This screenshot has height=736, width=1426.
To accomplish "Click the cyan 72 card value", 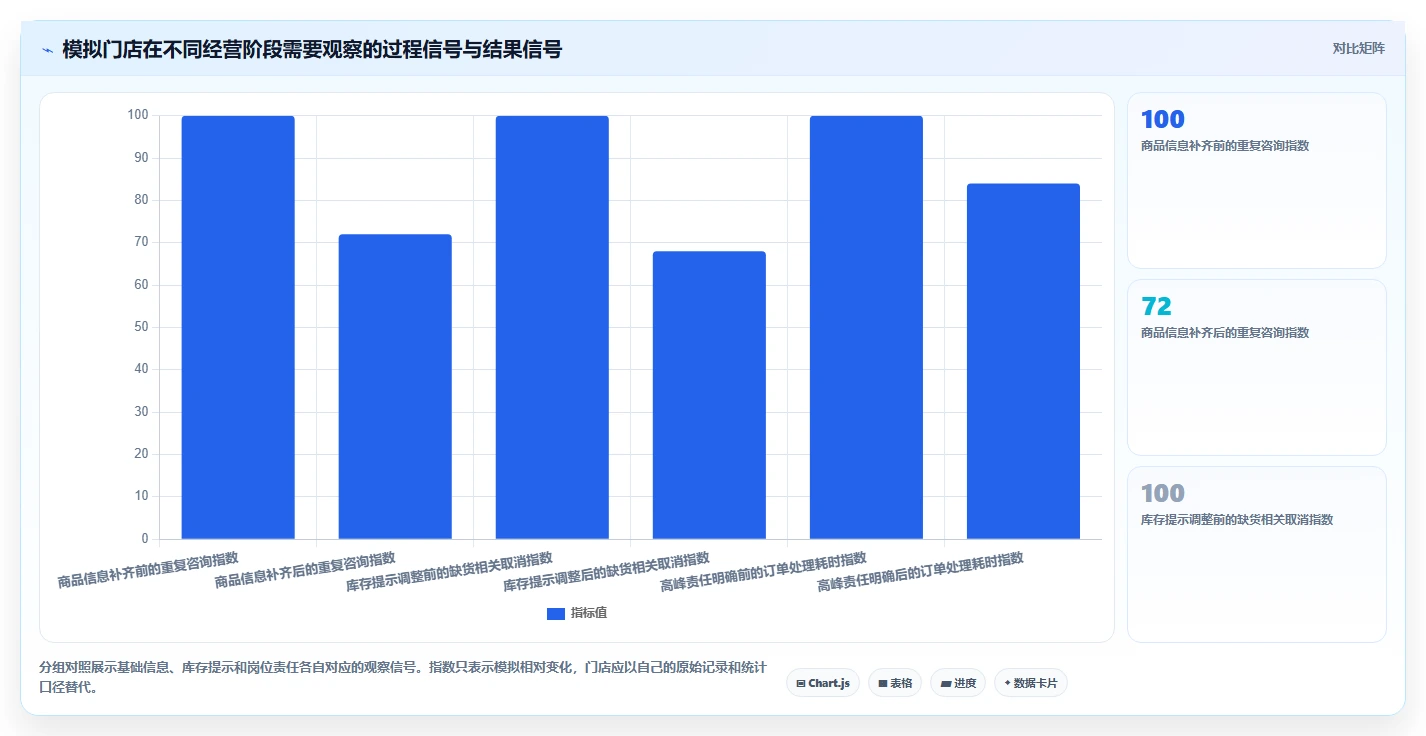I will pyautogui.click(x=1156, y=307).
